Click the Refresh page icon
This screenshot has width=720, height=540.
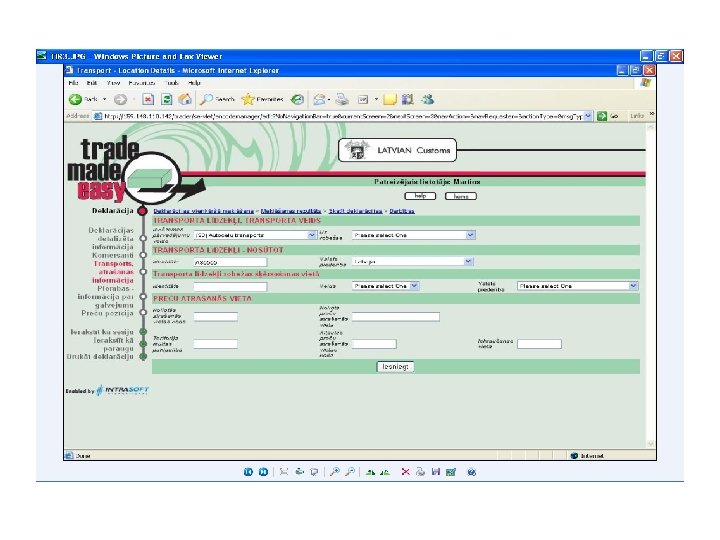[167, 99]
